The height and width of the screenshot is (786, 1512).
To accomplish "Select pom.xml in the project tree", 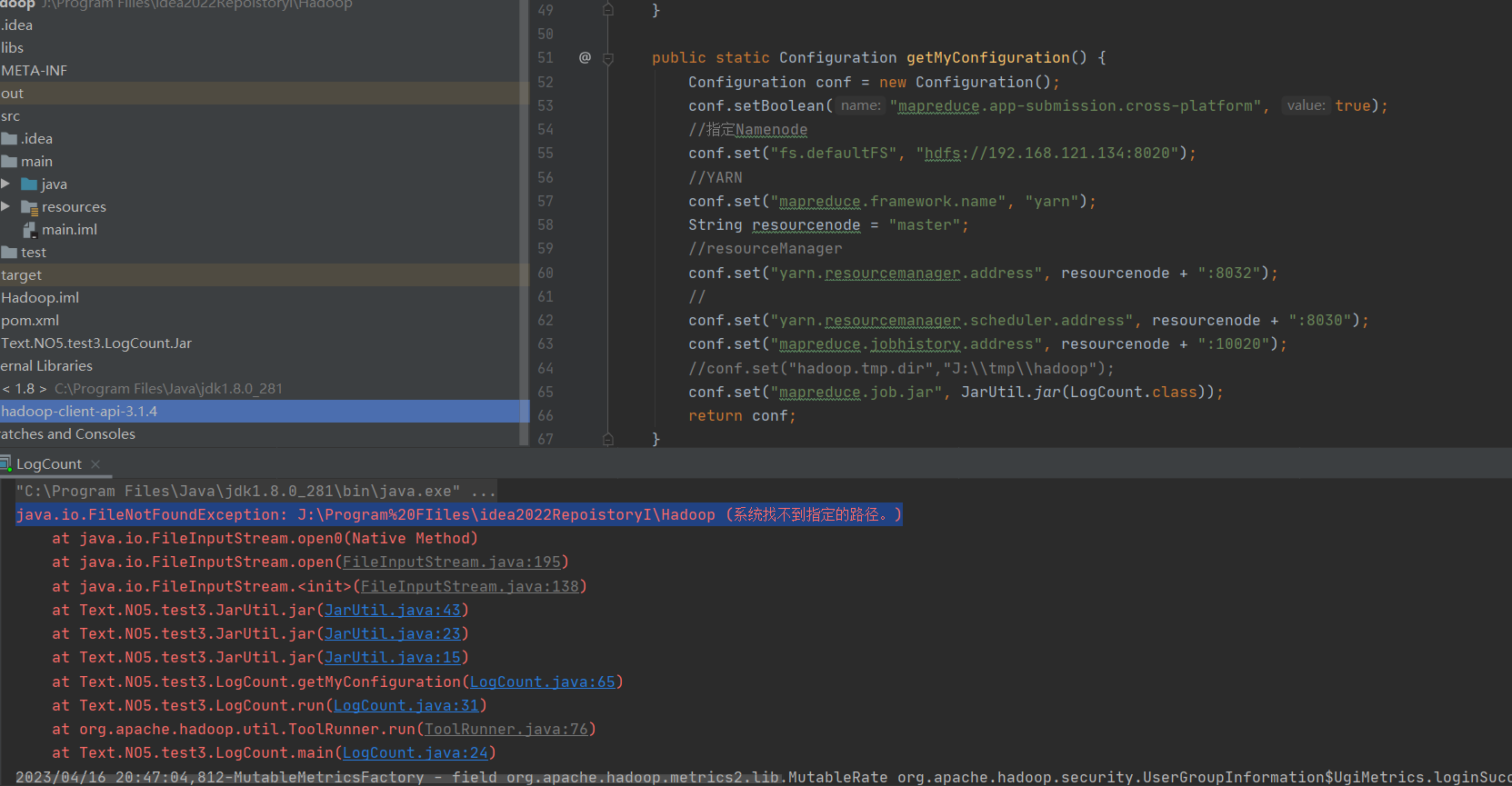I will (30, 321).
